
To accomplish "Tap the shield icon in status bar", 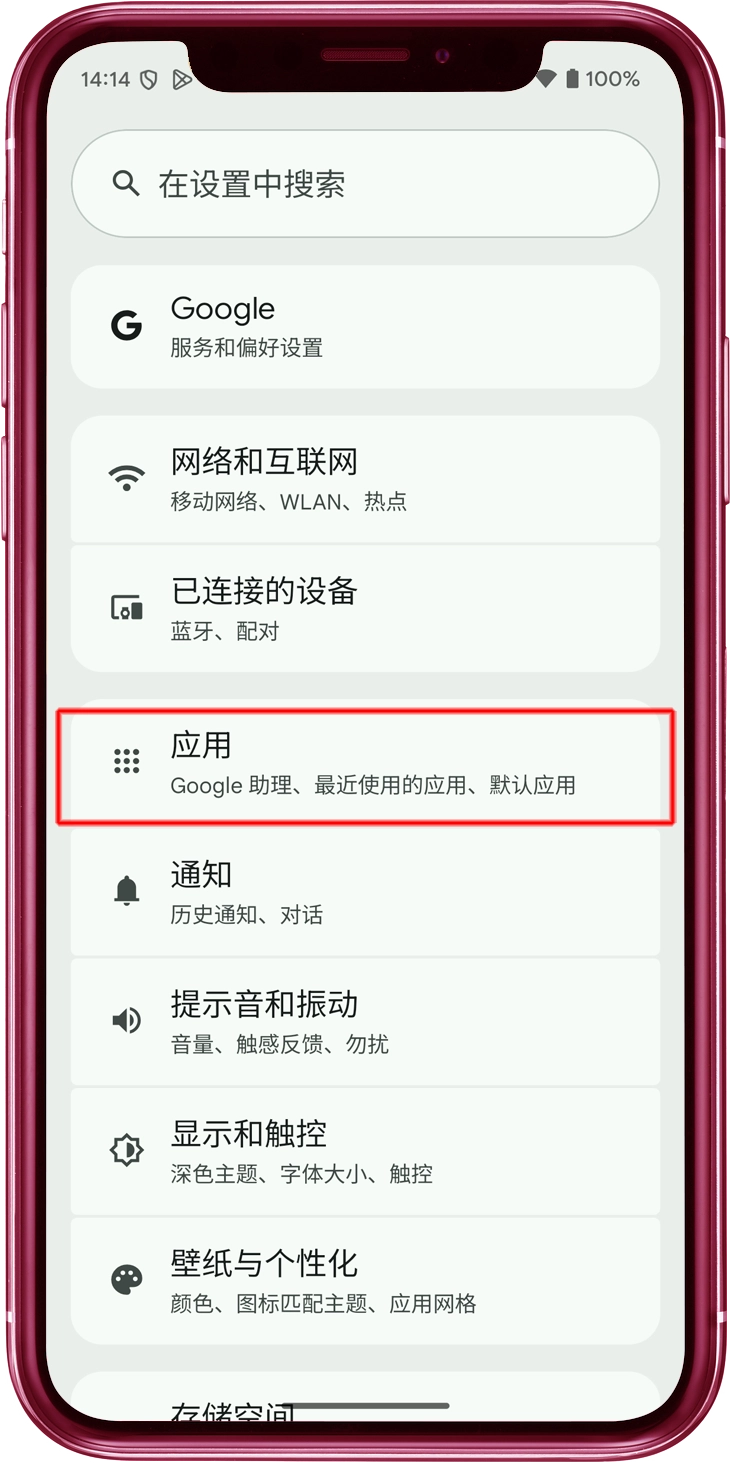I will [149, 79].
